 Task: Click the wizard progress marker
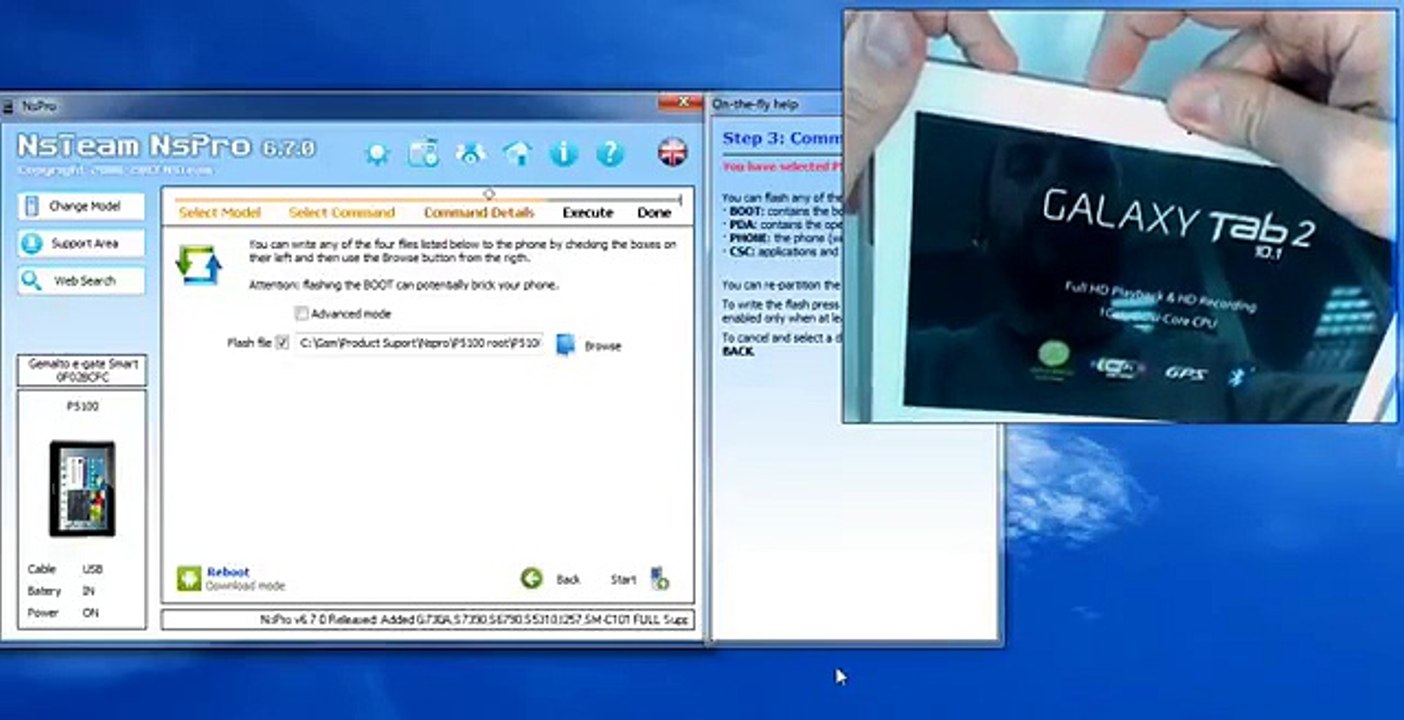click(489, 194)
